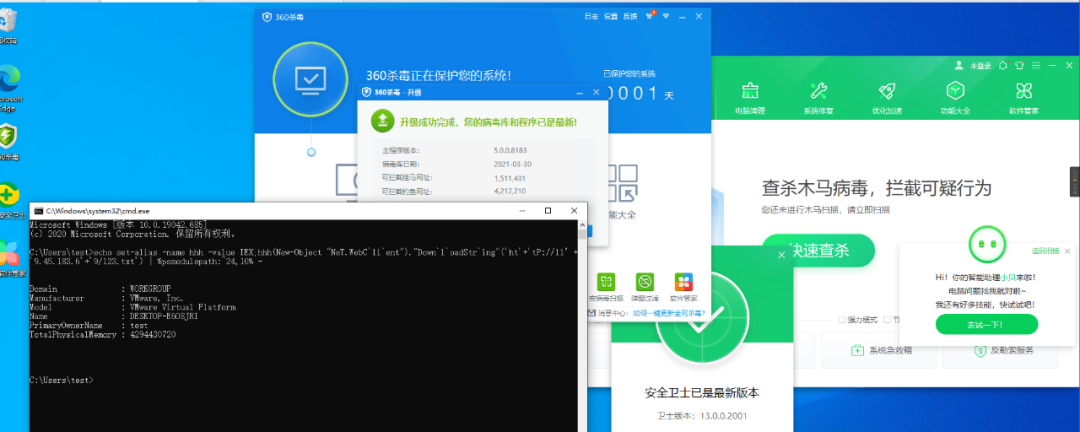The image size is (1080, 432).
Task: Click 卫士版本: 13.0.0.2001 text
Action: coord(702,416)
